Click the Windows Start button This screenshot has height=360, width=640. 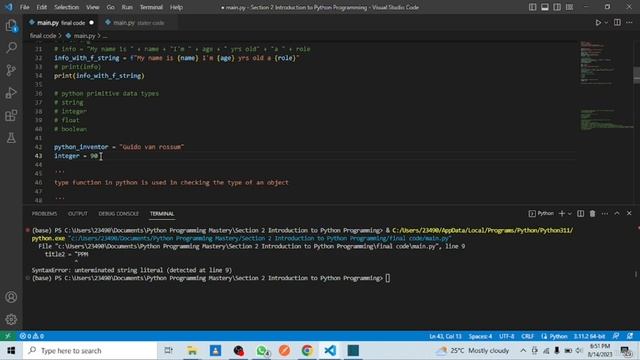[11, 351]
